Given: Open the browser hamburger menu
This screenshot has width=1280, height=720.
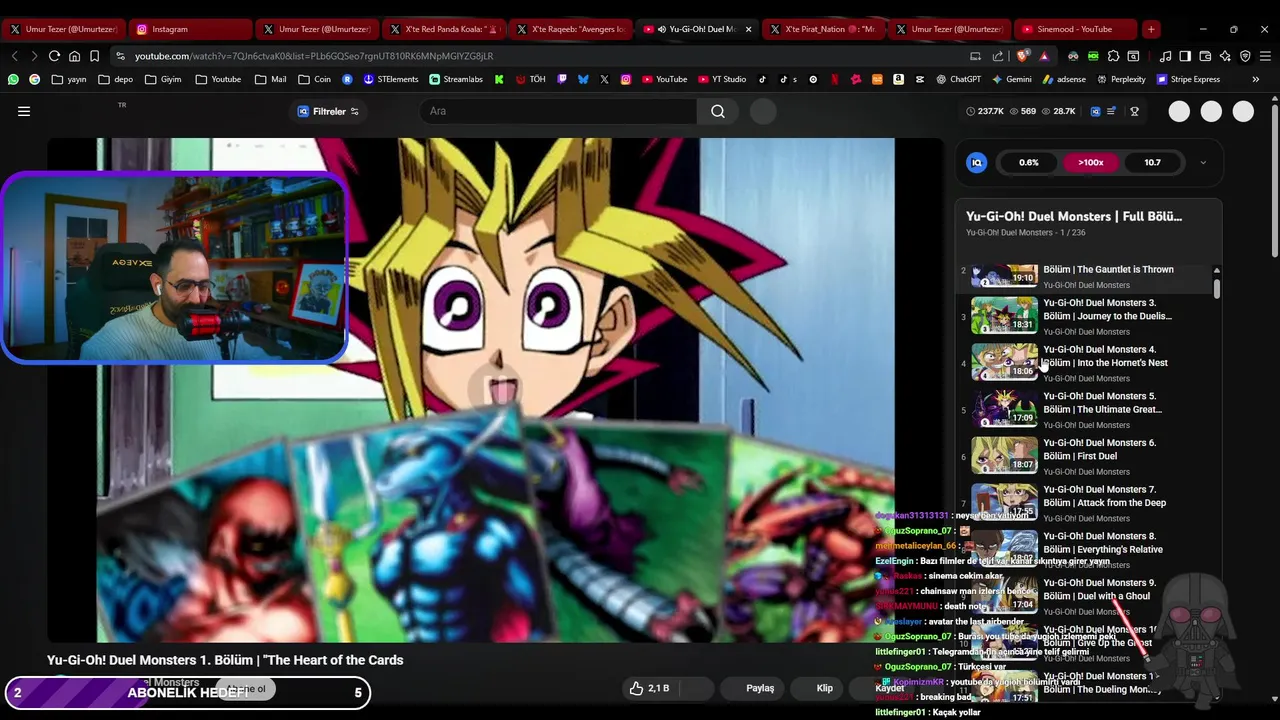Looking at the screenshot, I should point(1265,56).
